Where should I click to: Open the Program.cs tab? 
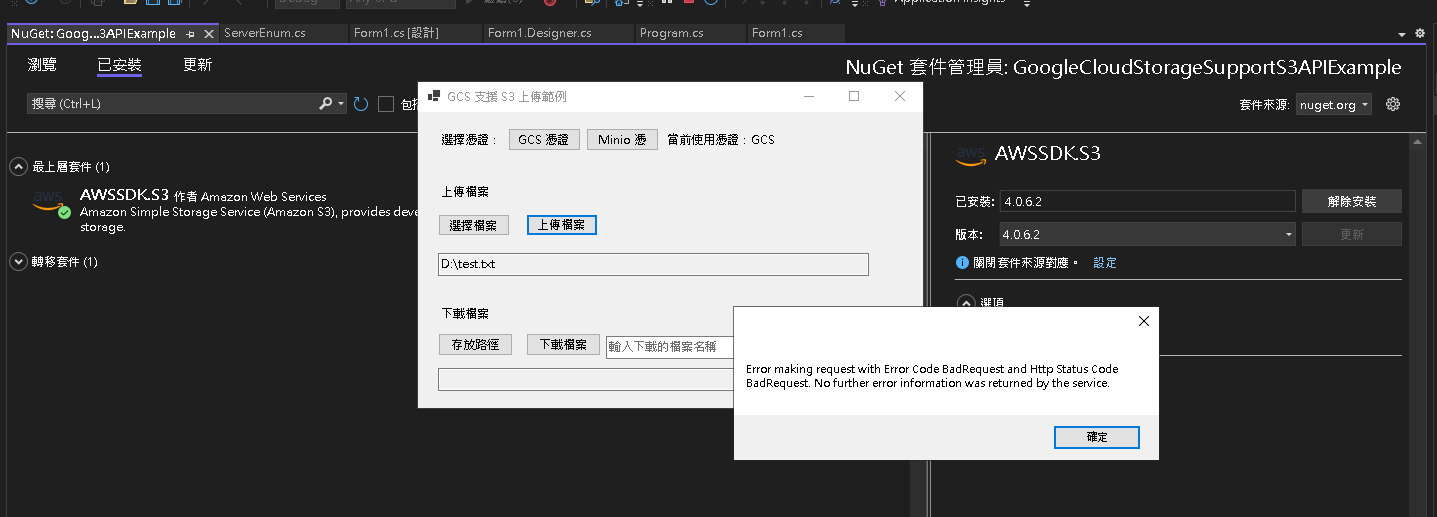point(671,33)
